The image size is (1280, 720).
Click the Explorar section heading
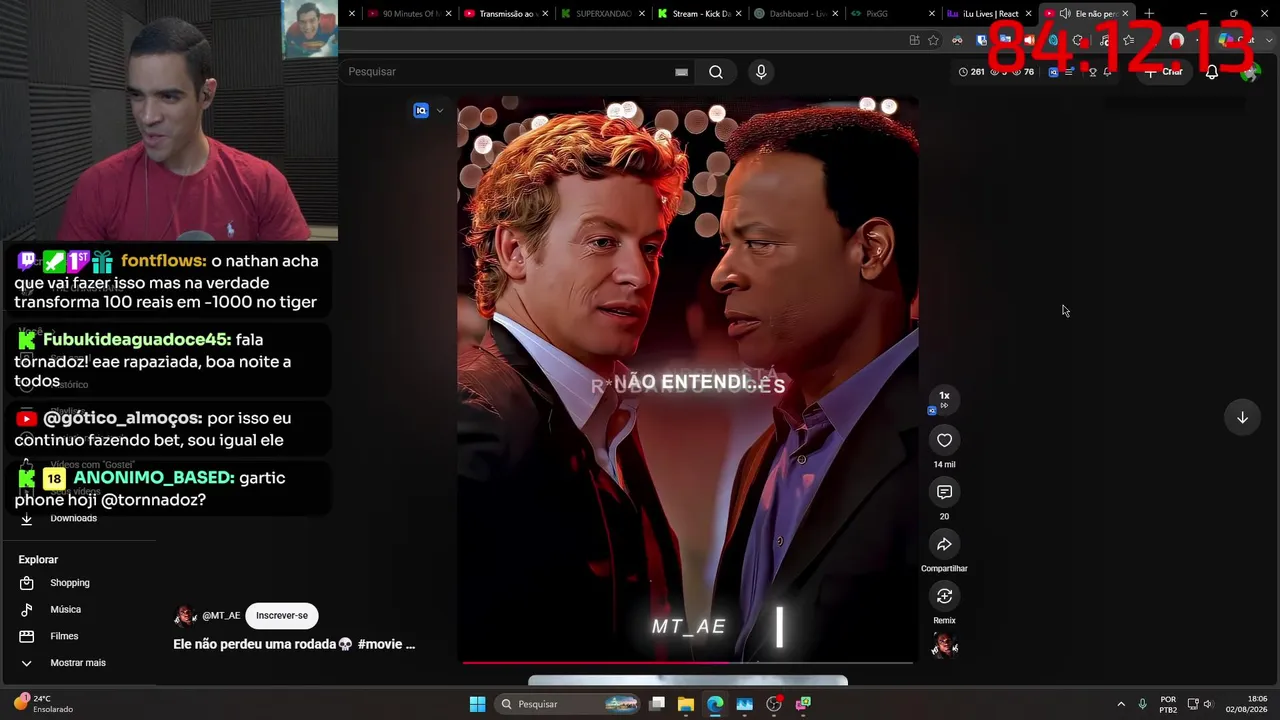coord(38,560)
